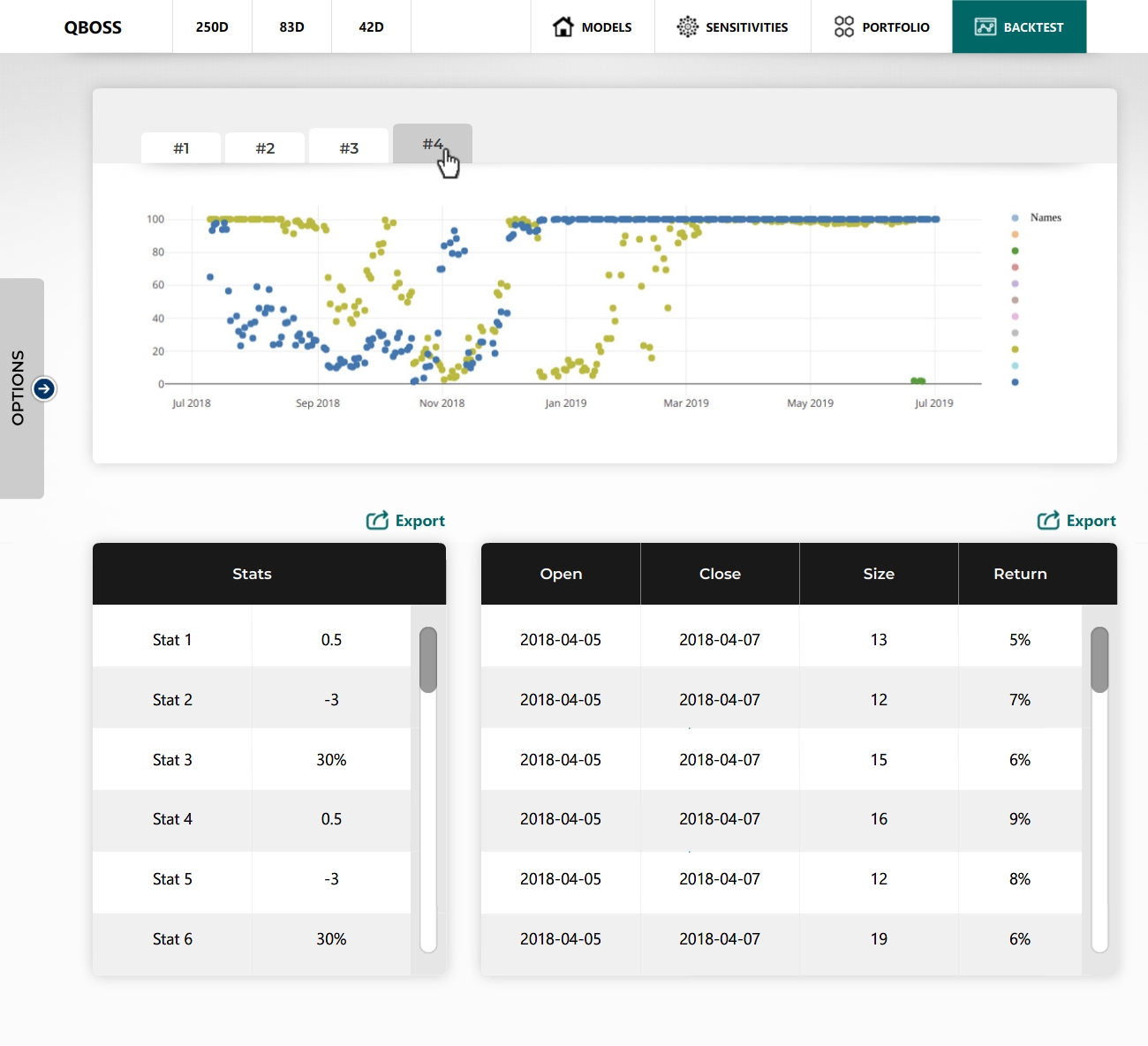
Task: Toggle the dark blue legend series dot
Action: point(1015,382)
